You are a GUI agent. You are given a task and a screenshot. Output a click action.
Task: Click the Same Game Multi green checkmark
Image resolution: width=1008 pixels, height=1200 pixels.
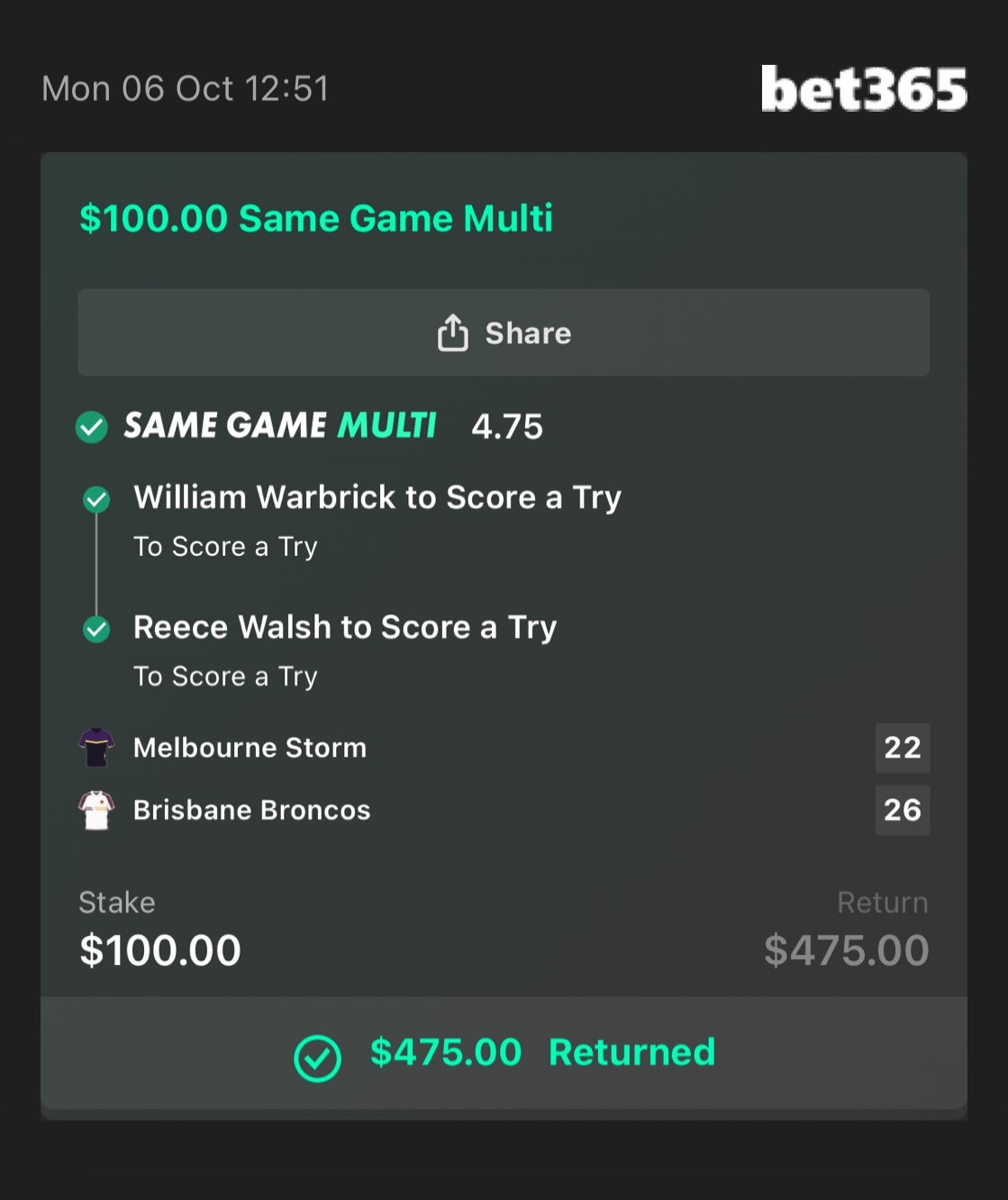coord(92,426)
